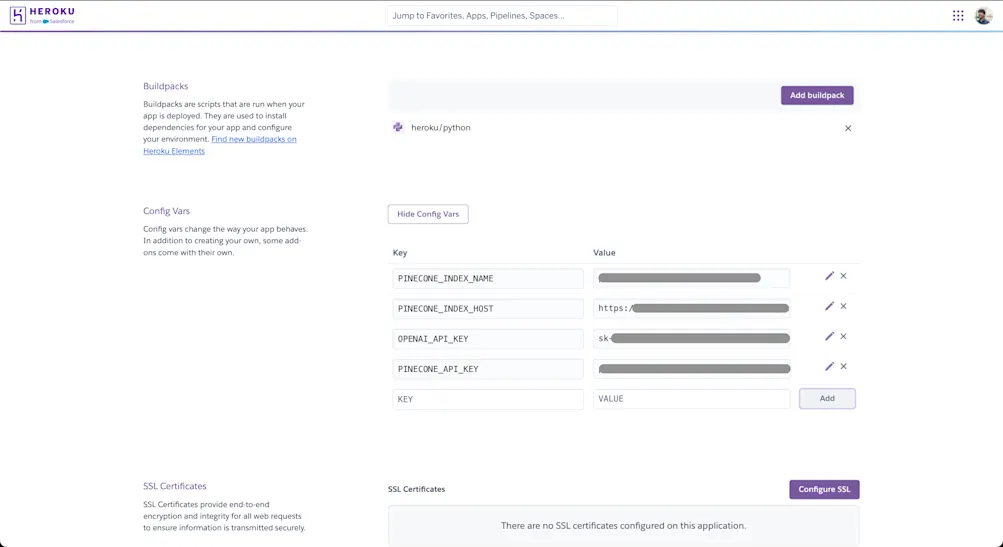Click the PINECONE_API_KEY value field
Image resolution: width=1003 pixels, height=547 pixels.
tap(691, 369)
